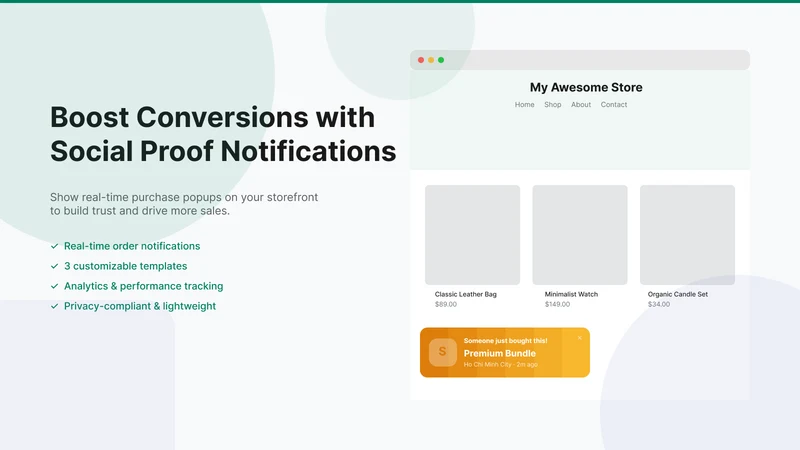Close the Premium Bundle notification popup
Image resolution: width=800 pixels, height=450 pixels.
tap(580, 338)
